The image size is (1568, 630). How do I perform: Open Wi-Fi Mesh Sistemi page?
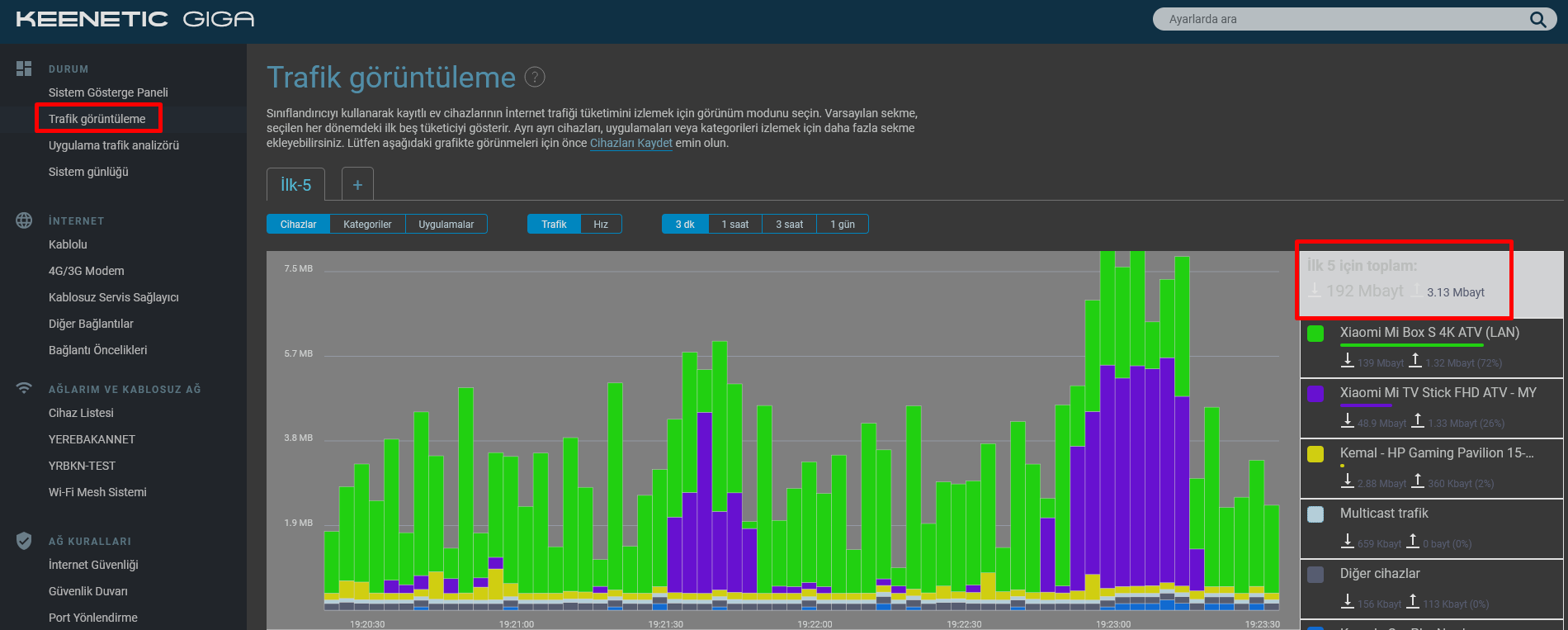[x=97, y=492]
